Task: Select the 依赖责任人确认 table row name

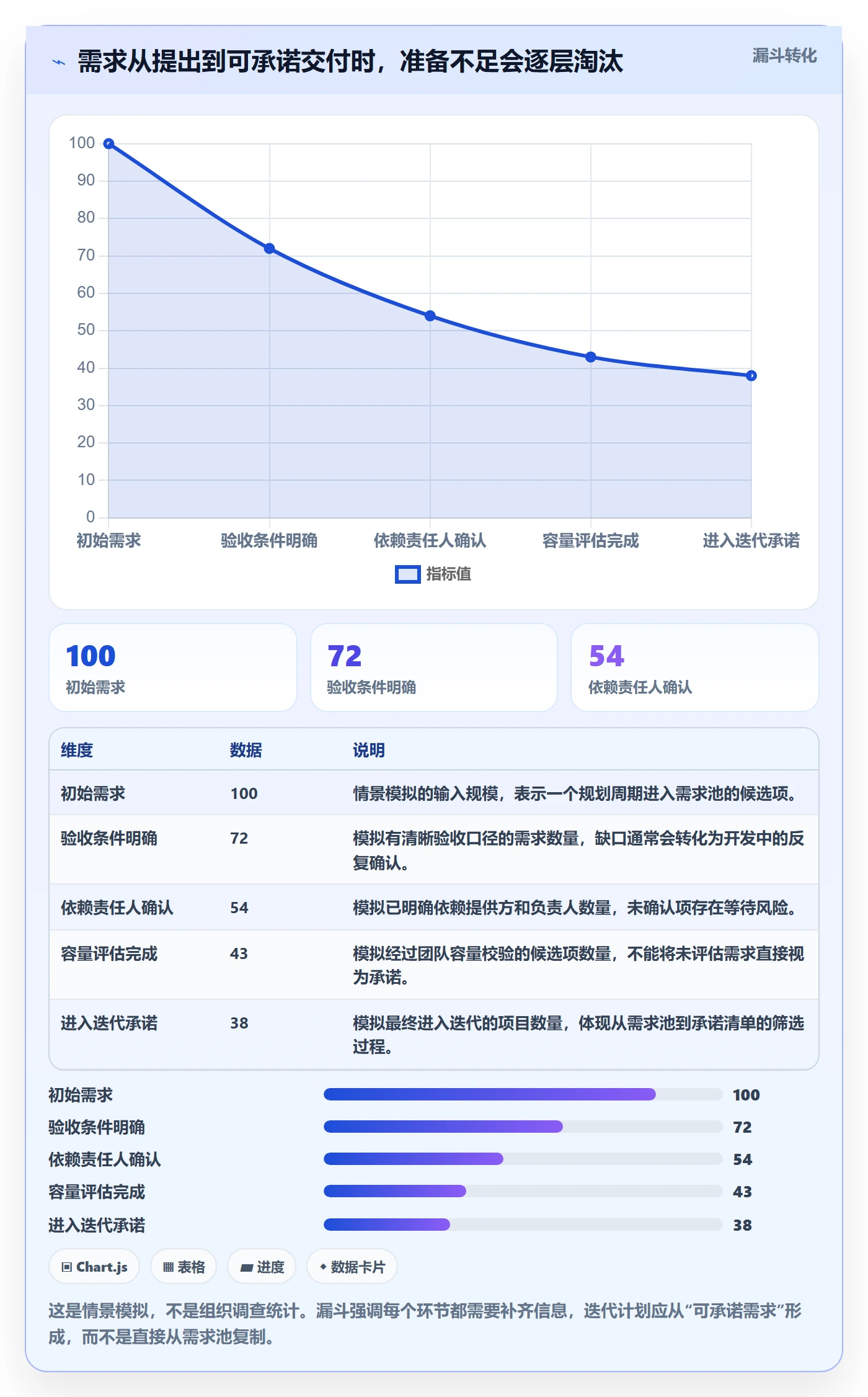Action: [x=117, y=908]
